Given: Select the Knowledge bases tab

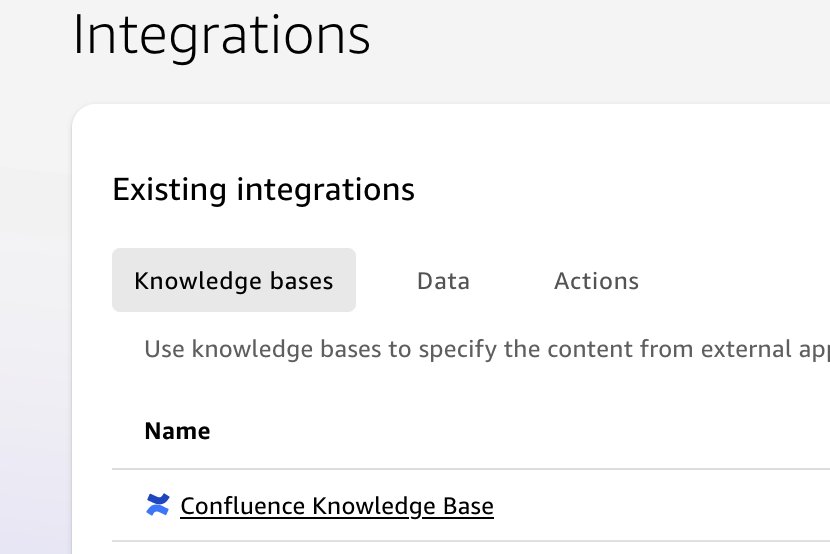Looking at the screenshot, I should 233,280.
